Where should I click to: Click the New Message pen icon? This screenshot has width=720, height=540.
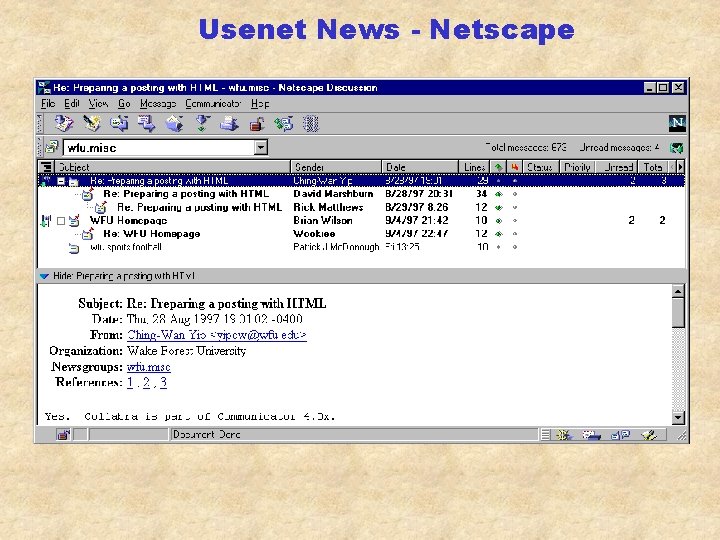coord(92,124)
